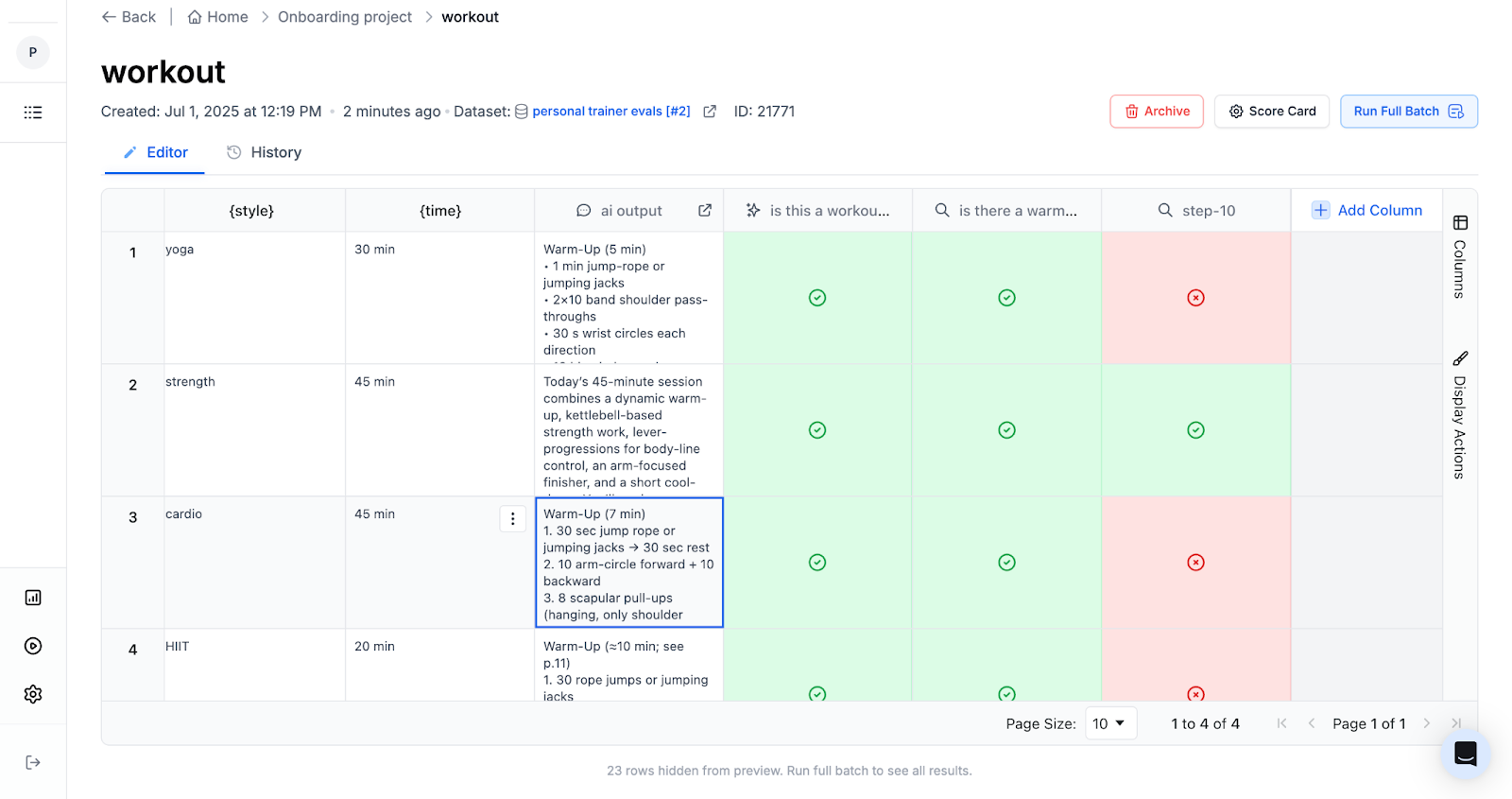The image size is (1512, 799).
Task: Open settings gear icon in sidebar
Action: pyautogui.click(x=33, y=694)
